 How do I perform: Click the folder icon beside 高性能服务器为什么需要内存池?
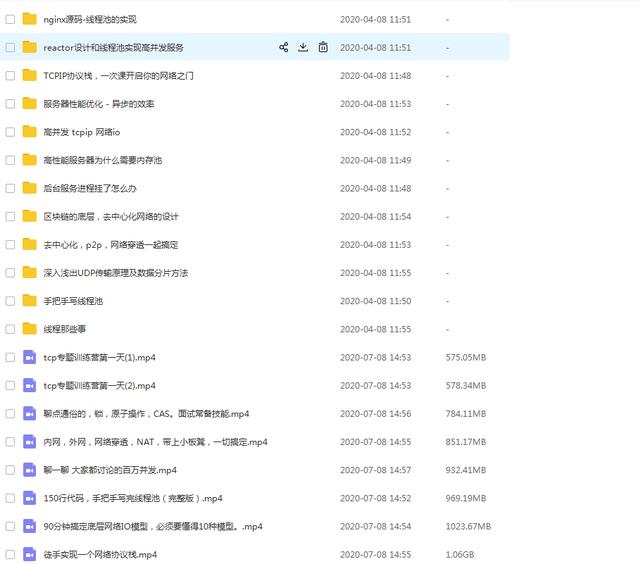point(29,160)
